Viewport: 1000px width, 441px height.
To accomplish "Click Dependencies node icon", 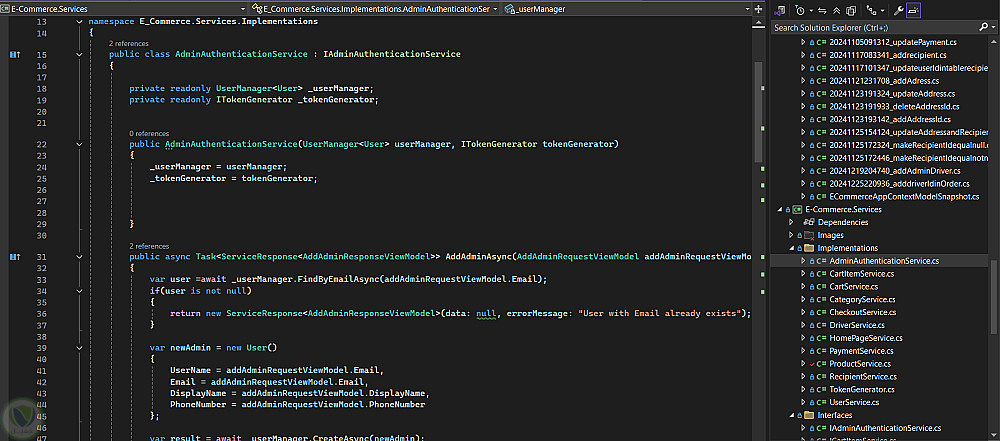I will click(809, 222).
